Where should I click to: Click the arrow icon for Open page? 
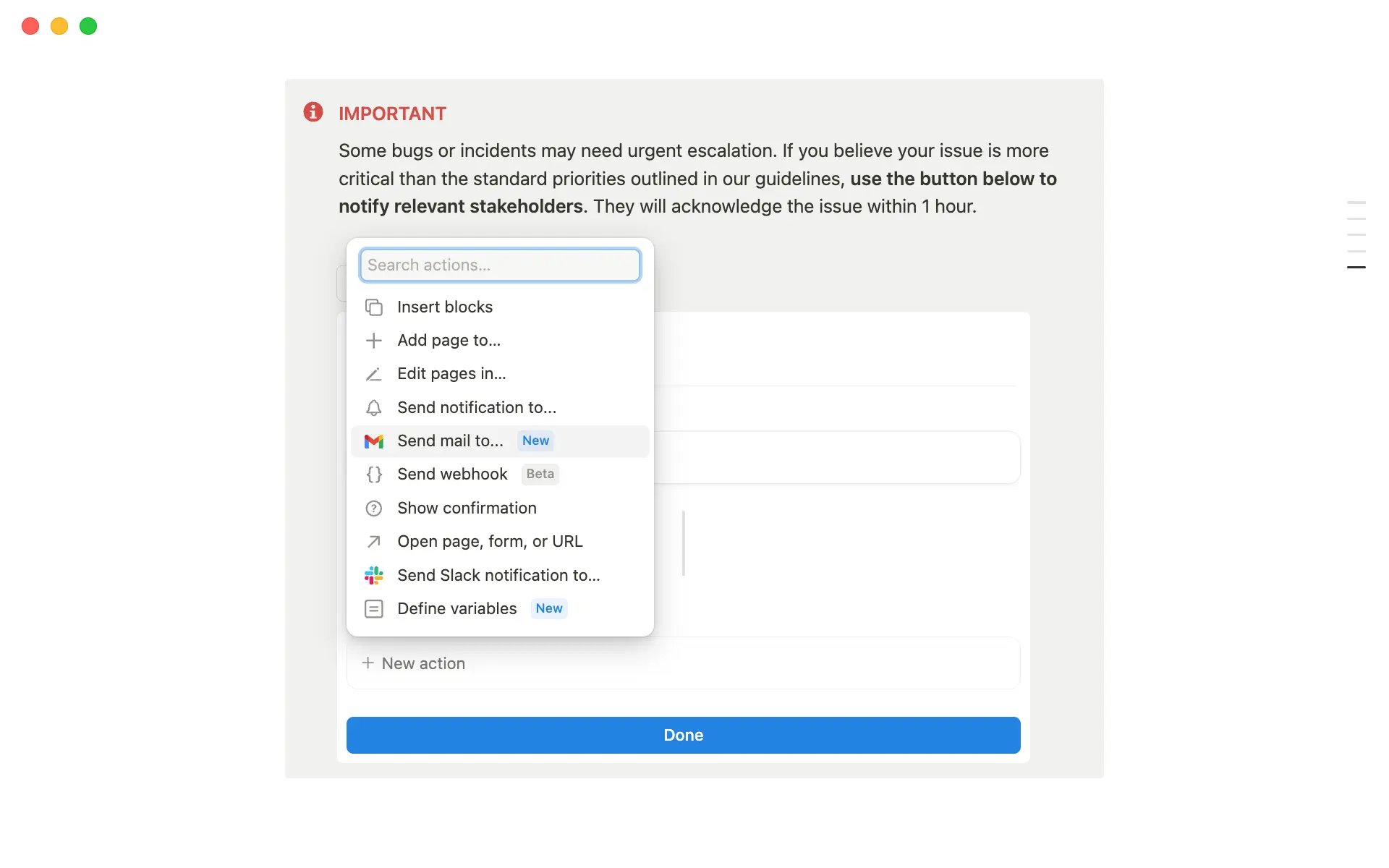coord(373,542)
